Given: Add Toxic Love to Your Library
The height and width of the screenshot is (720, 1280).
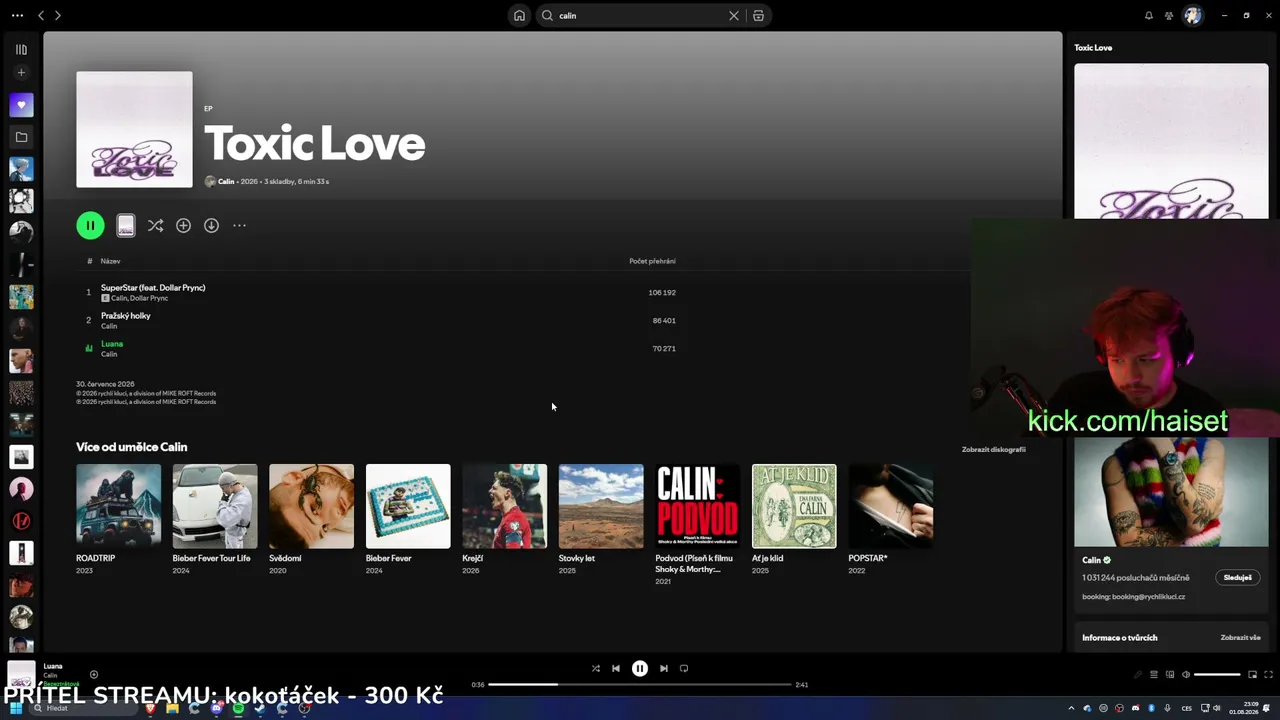Looking at the screenshot, I should [183, 226].
